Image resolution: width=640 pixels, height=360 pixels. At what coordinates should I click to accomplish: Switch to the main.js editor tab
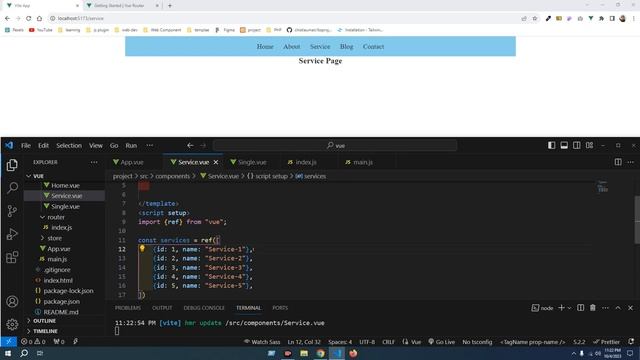point(363,162)
